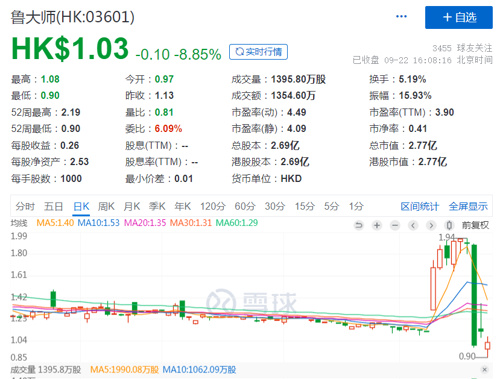Click the volume MA10:1062.09万股 label

(199, 370)
